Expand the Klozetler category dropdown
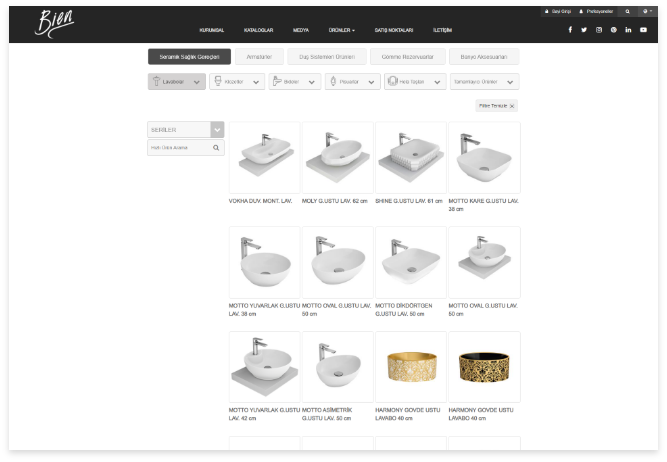Image resolution: width=667 pixels, height=462 pixels. click(237, 82)
